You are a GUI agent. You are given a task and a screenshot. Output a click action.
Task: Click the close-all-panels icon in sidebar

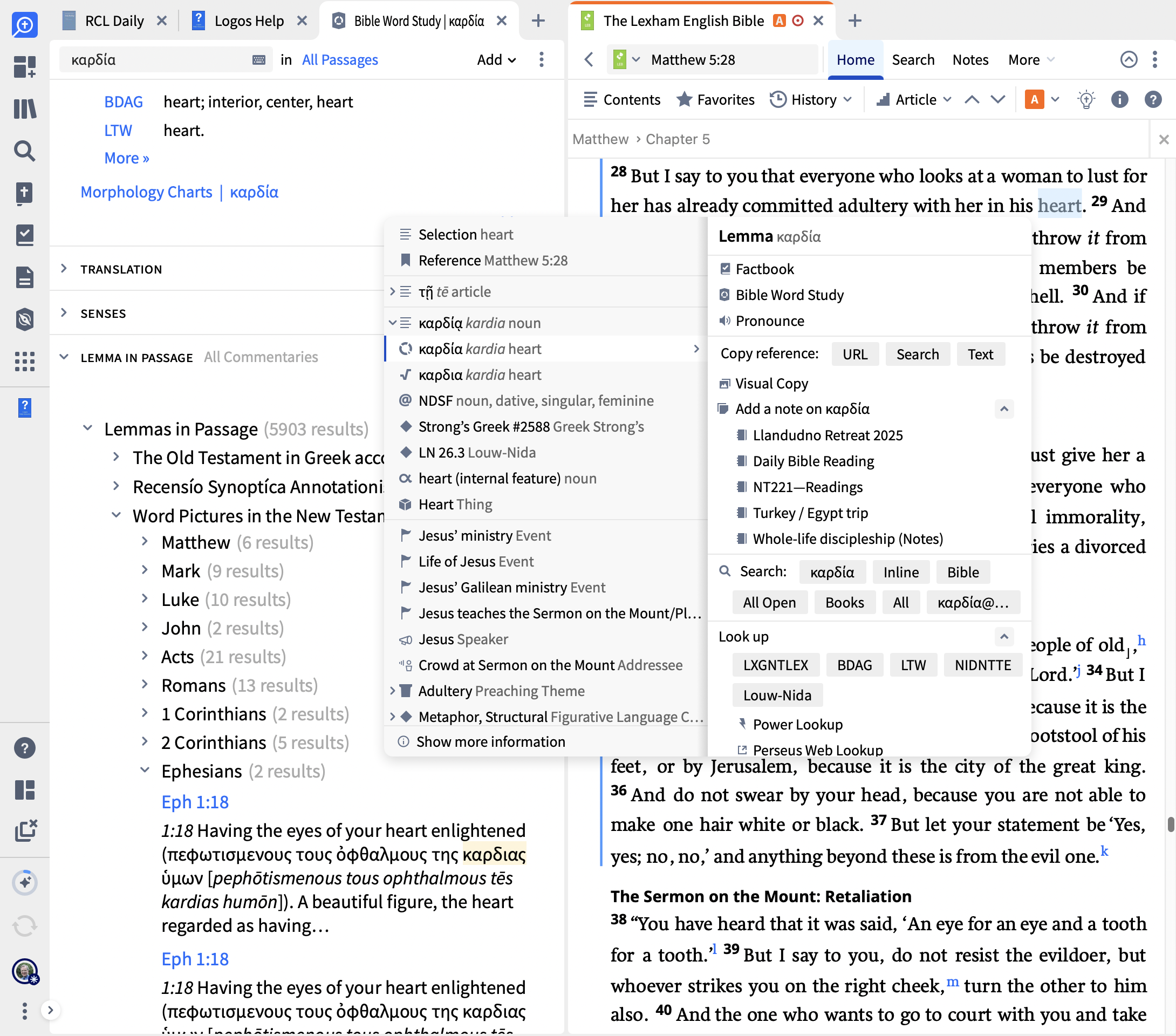pos(25,830)
